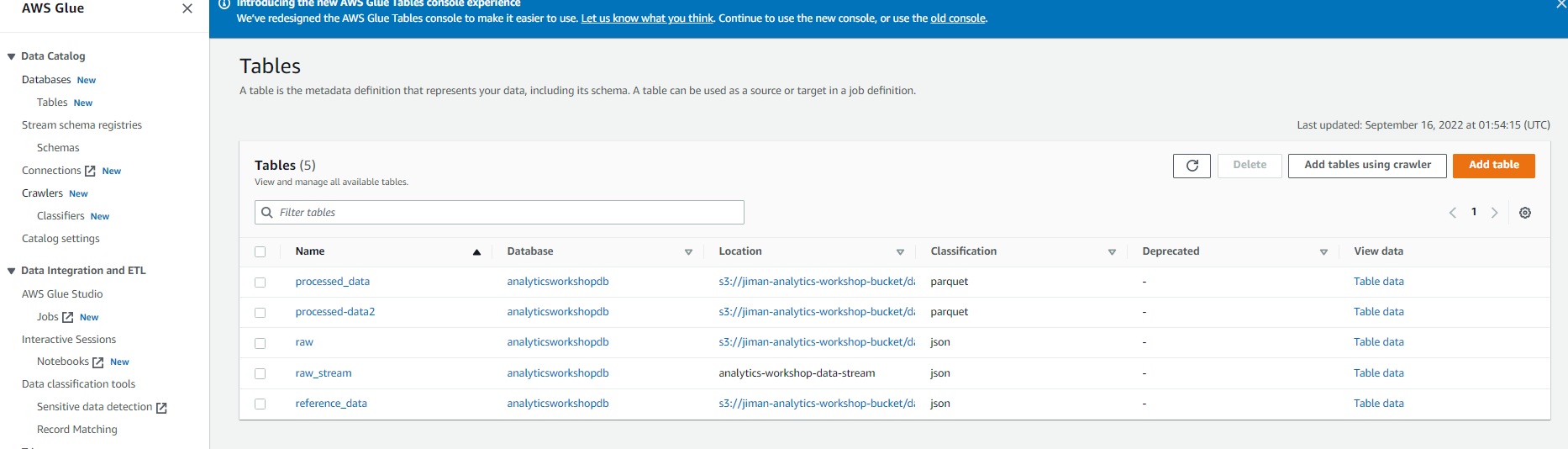This screenshot has height=449, width=1568.
Task: Open the raw_stream table
Action: coord(324,373)
